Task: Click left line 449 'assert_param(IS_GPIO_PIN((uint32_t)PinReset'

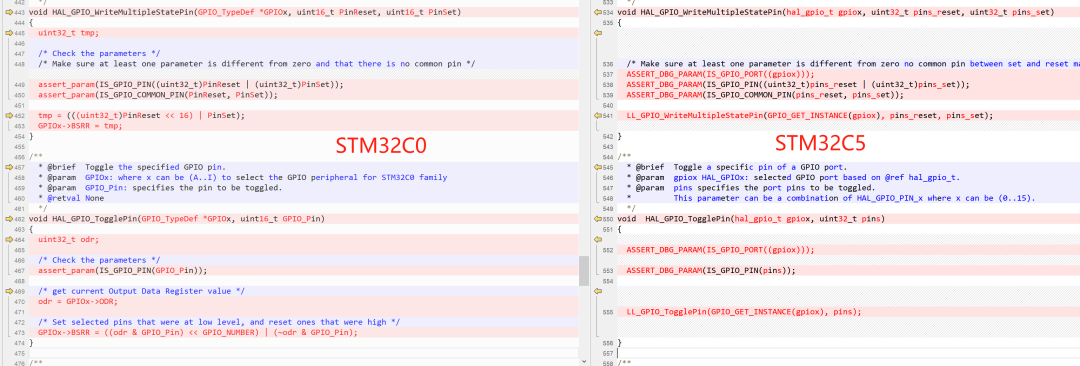Action: click(x=191, y=85)
